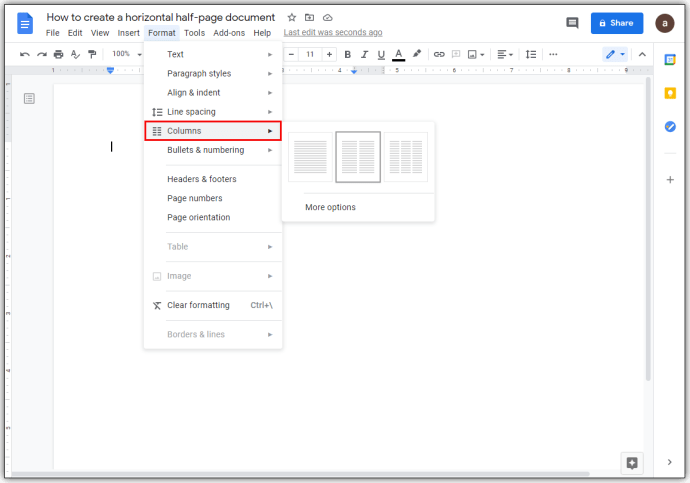Open the Edit menu
The width and height of the screenshot is (690, 483).
click(x=75, y=33)
